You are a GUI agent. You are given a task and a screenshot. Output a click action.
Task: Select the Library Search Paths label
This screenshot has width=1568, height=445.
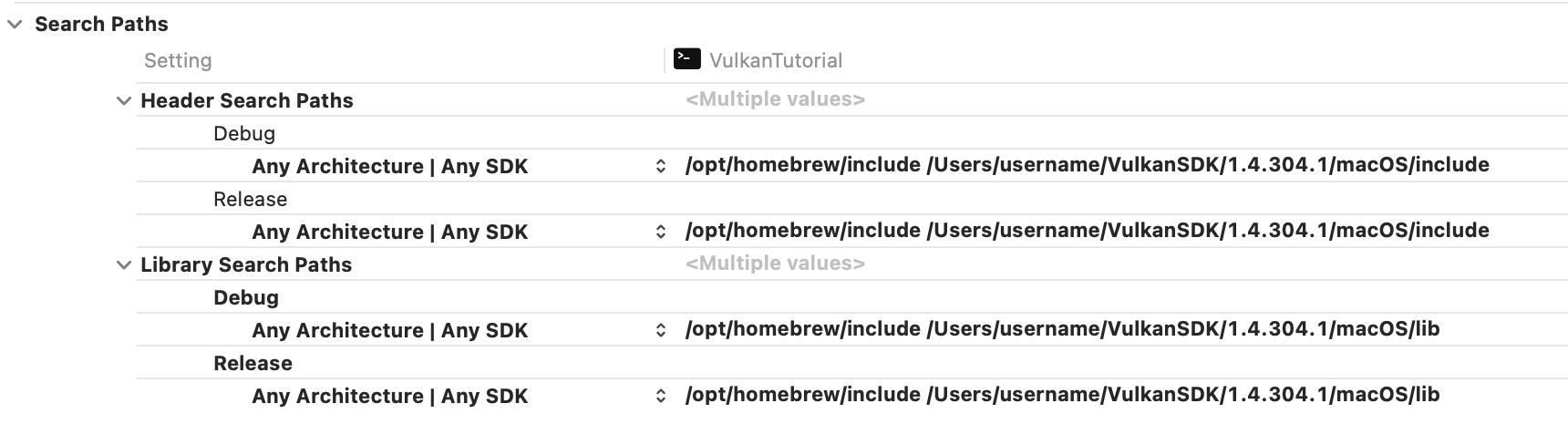point(246,265)
